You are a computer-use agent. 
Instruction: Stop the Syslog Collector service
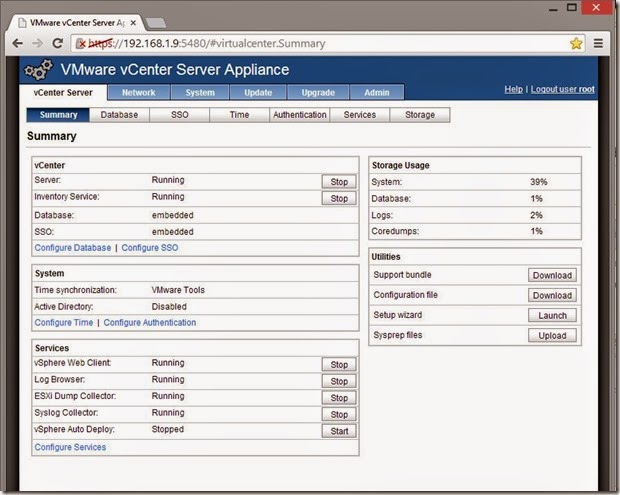339,414
